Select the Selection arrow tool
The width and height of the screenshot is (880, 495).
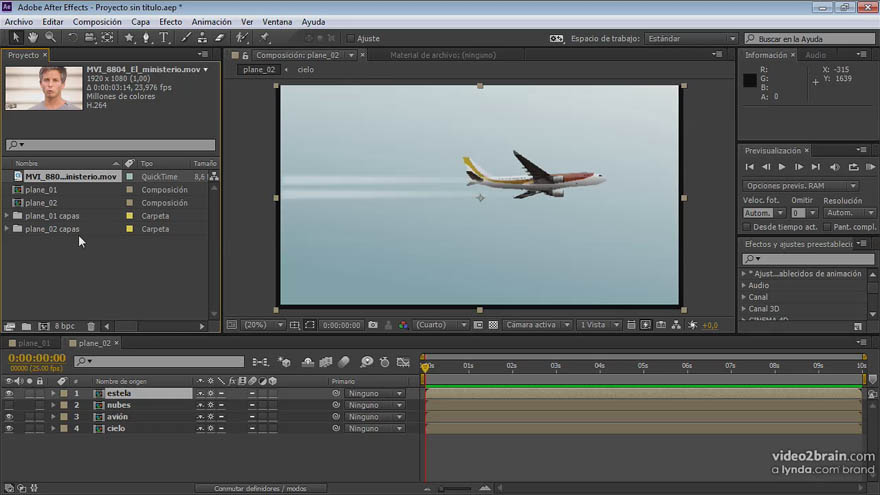click(x=16, y=38)
